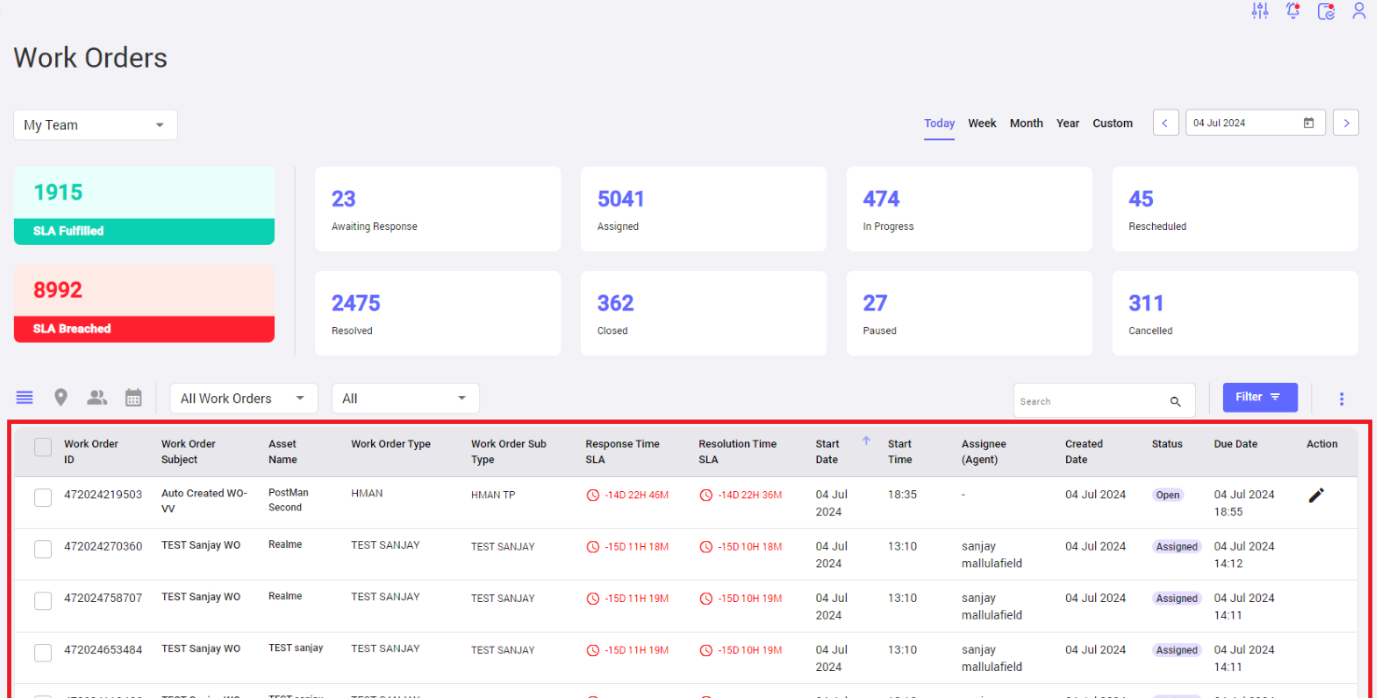The width and height of the screenshot is (1377, 698).
Task: Click the clock icon beside -14D 22H 46M
Action: pos(593,495)
